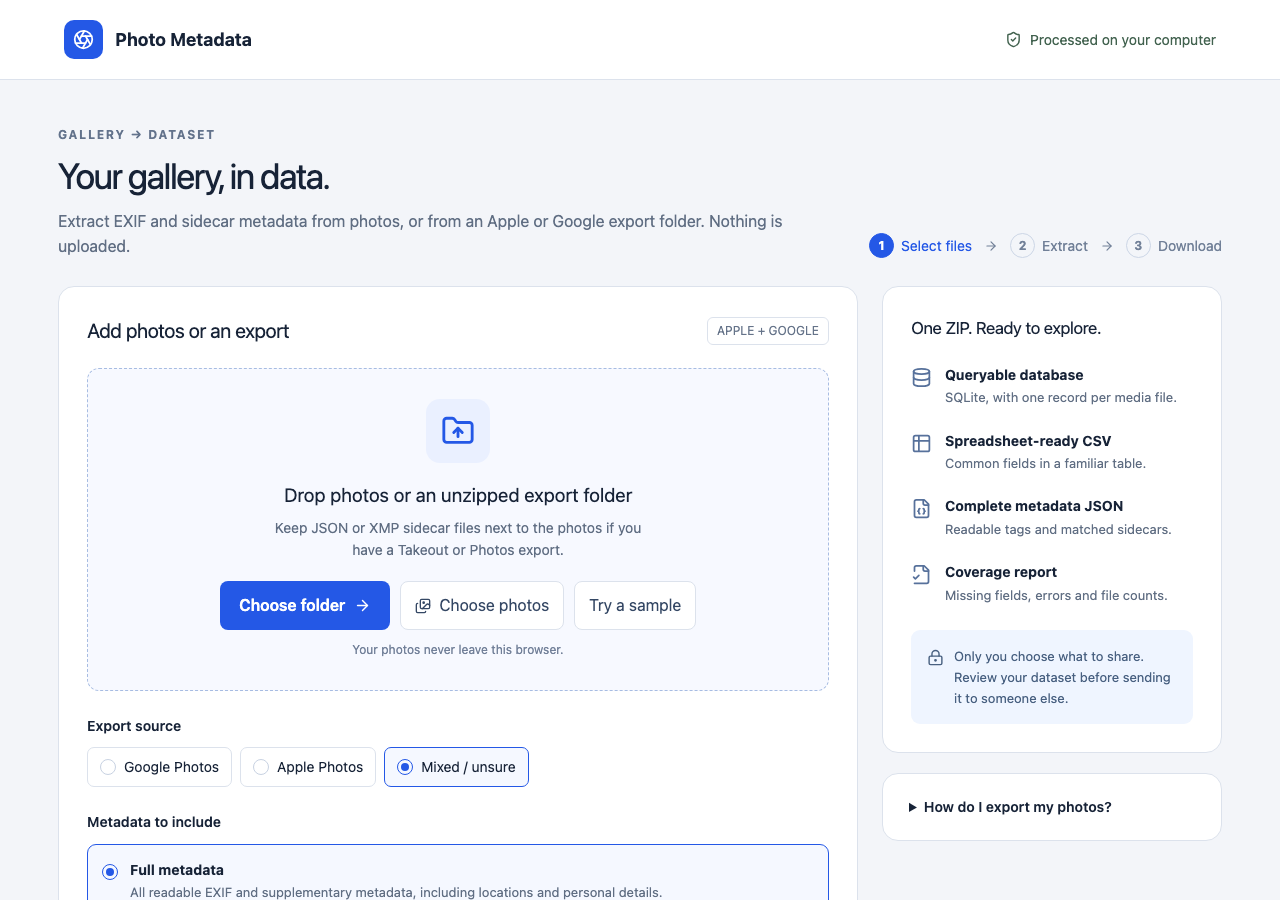The image size is (1280, 900).
Task: Click the folder upload icon in the drop zone
Action: pos(458,431)
